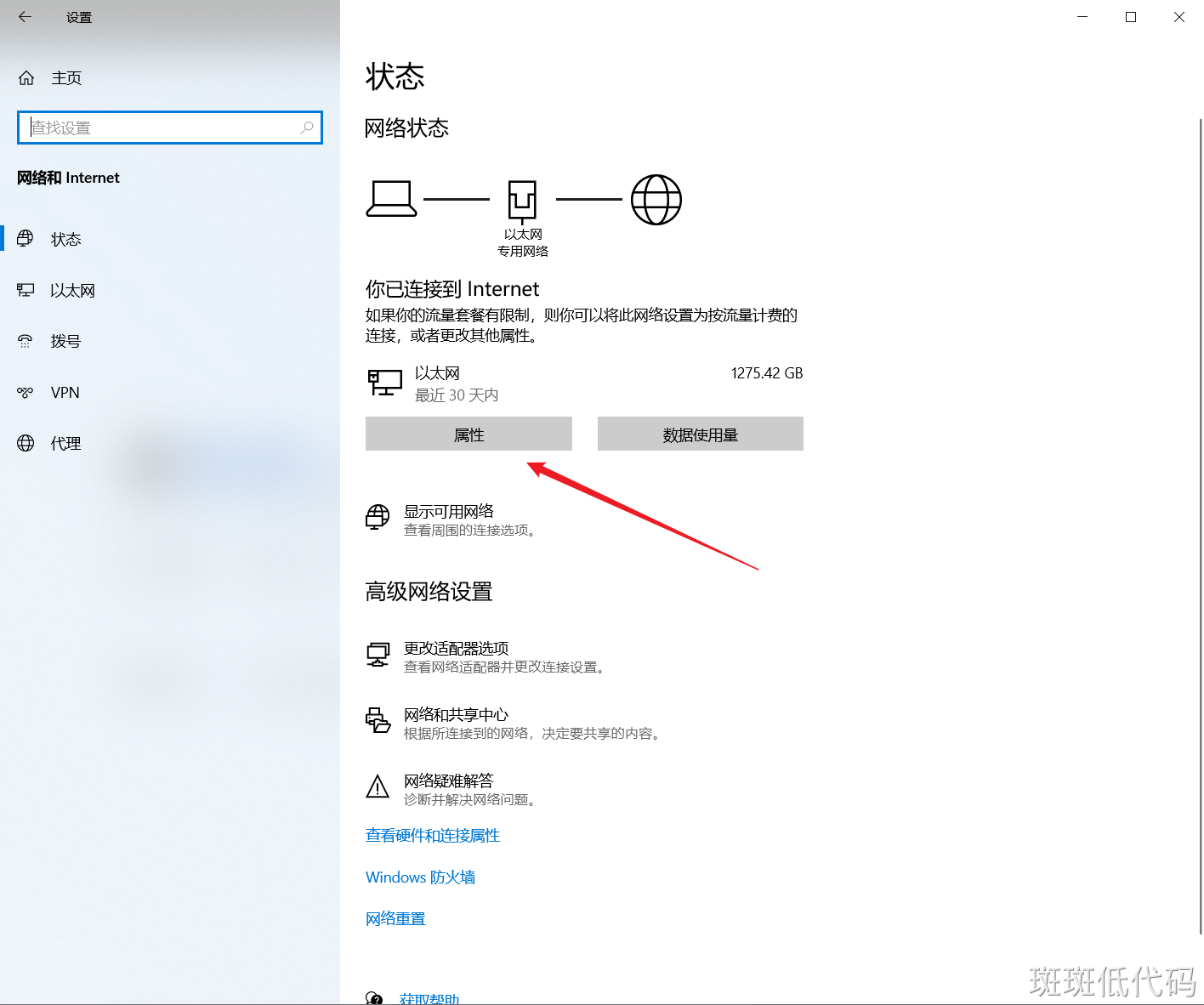Click the home icon next to 主页

tap(26, 78)
